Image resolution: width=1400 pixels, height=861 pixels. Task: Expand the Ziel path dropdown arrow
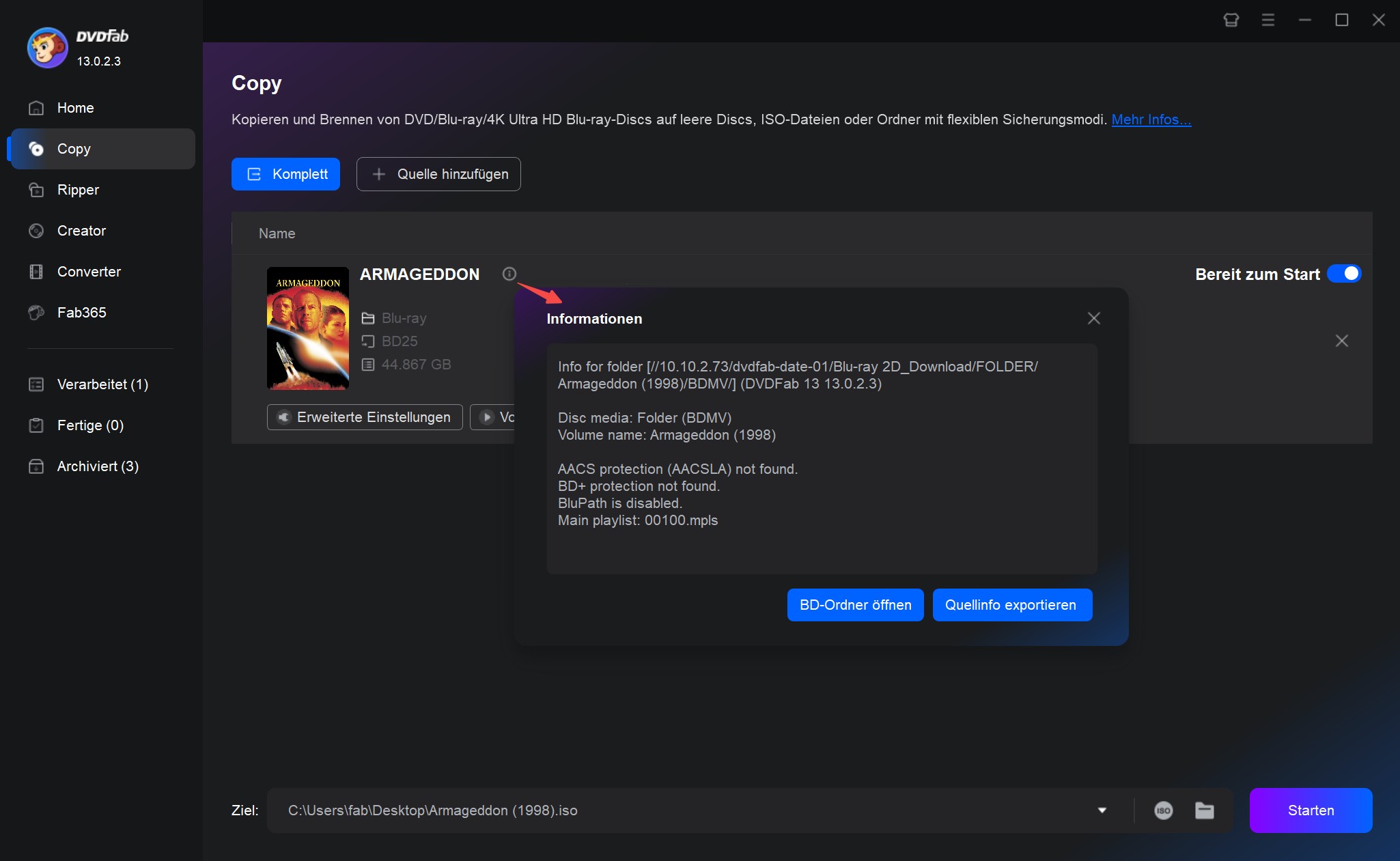pyautogui.click(x=1102, y=810)
